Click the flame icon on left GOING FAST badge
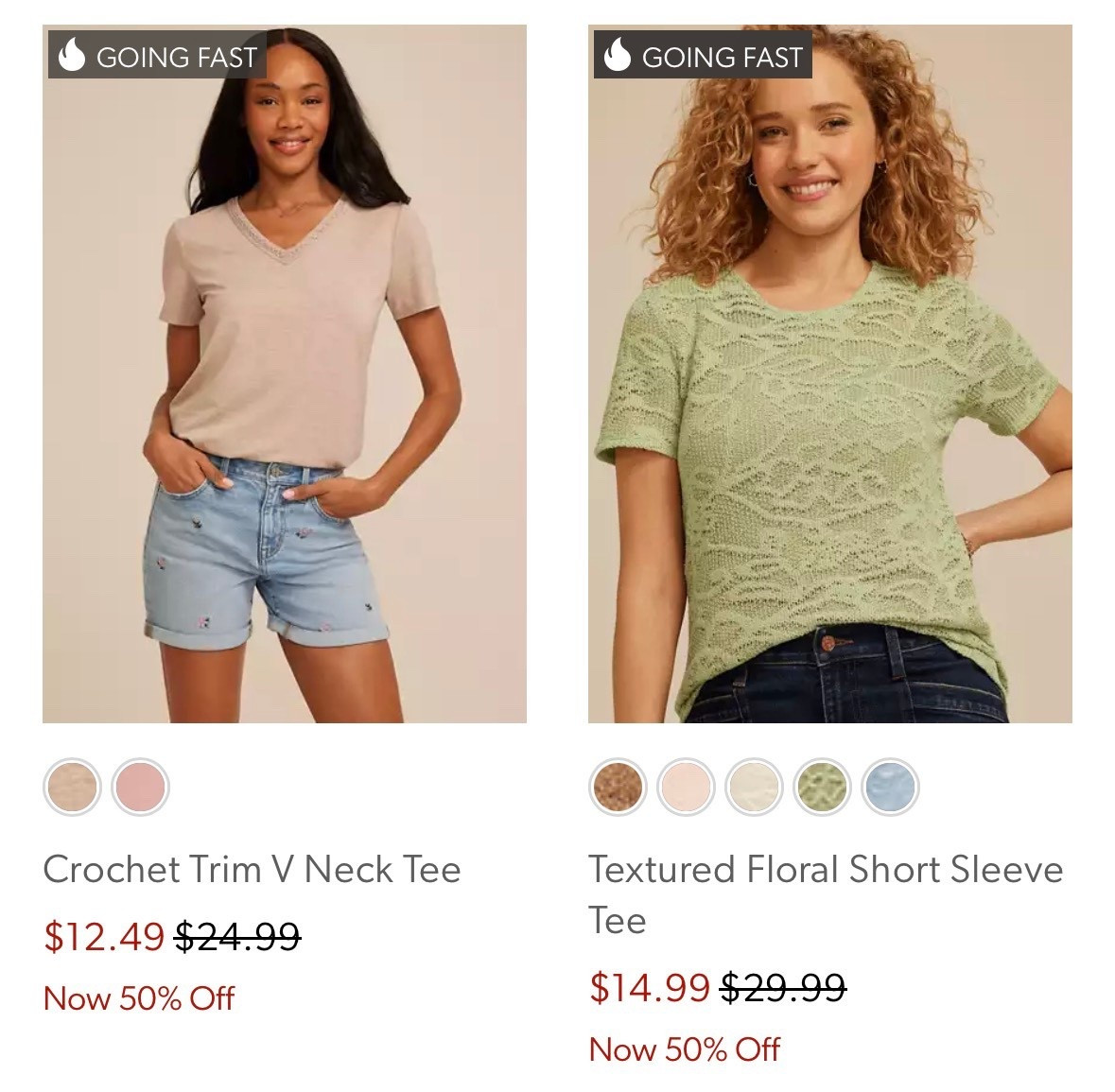Viewport: 1115px width, 1092px height. pyautogui.click(x=71, y=55)
